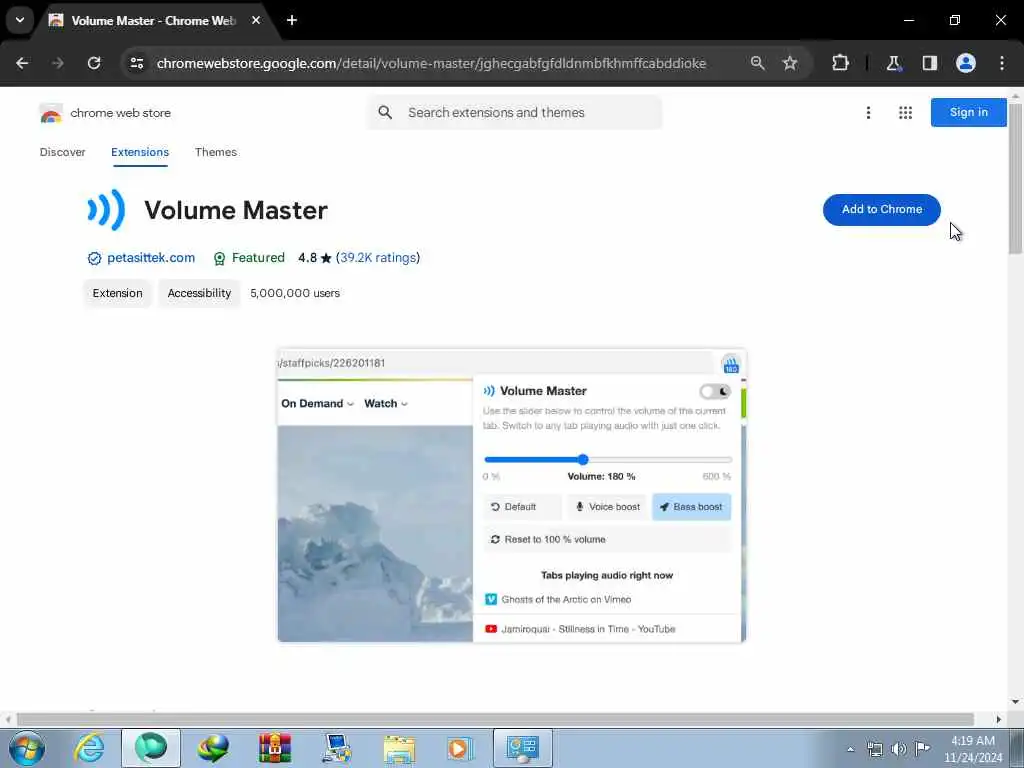Switch to the Extensions tab
The image size is (1024, 768).
tap(140, 152)
